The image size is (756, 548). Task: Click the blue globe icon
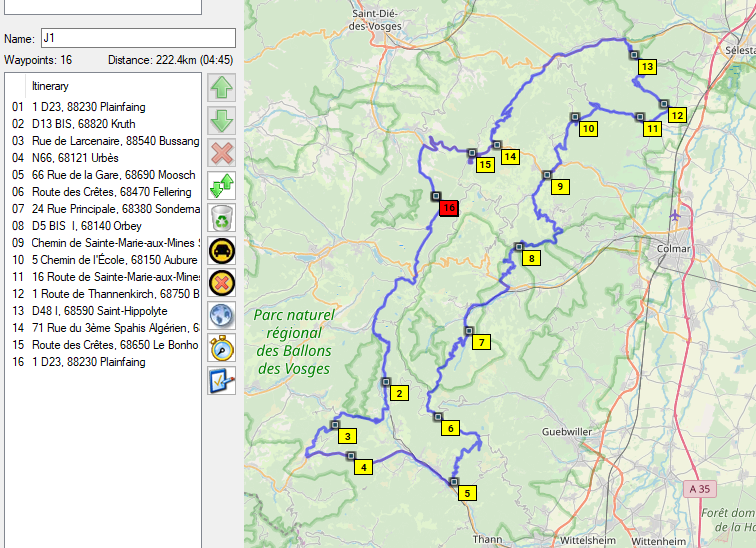click(x=221, y=316)
